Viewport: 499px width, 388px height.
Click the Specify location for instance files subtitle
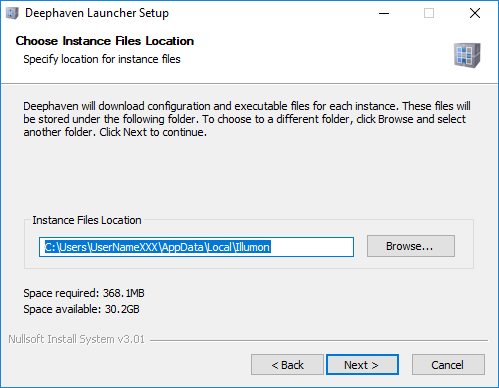[x=102, y=59]
